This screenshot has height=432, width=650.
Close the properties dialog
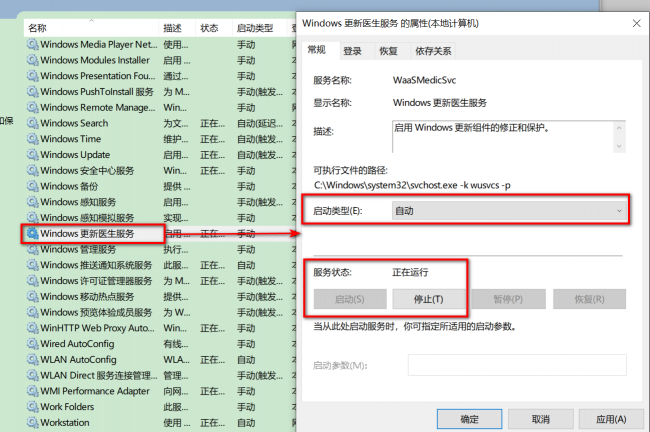tap(637, 23)
